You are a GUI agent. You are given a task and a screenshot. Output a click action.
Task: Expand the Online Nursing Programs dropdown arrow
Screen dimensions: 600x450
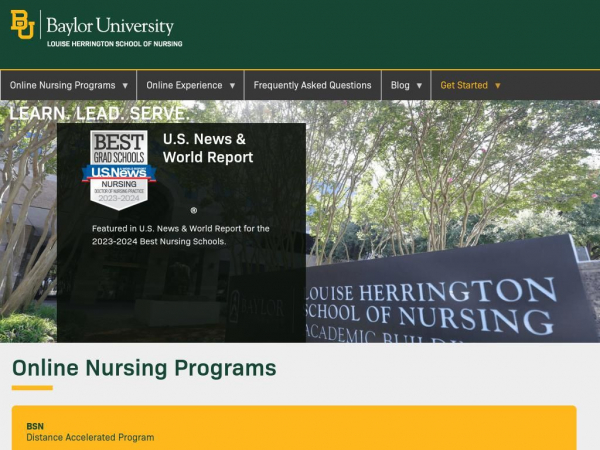pos(125,86)
